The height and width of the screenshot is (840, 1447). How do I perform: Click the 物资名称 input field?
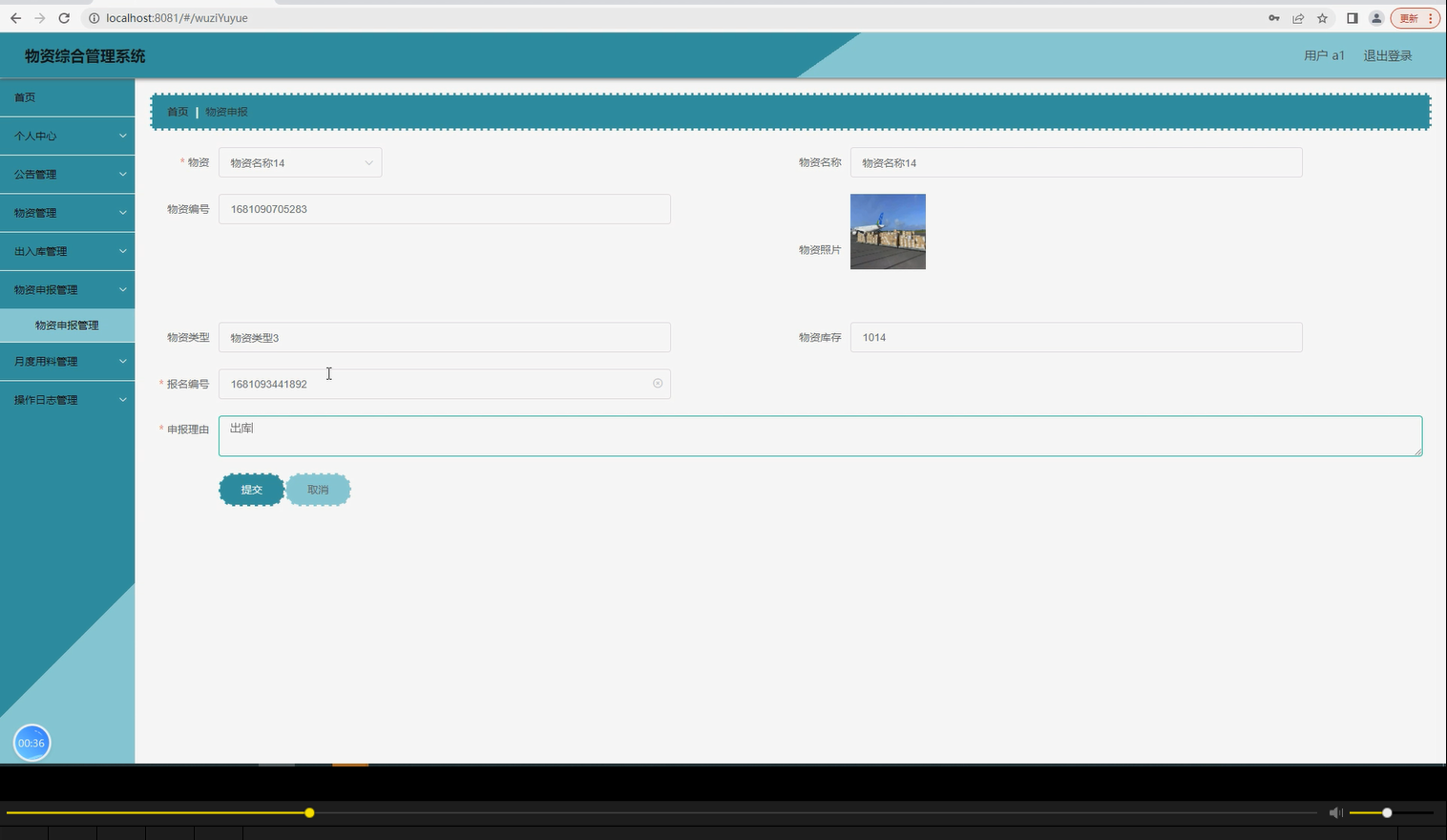pos(1076,162)
